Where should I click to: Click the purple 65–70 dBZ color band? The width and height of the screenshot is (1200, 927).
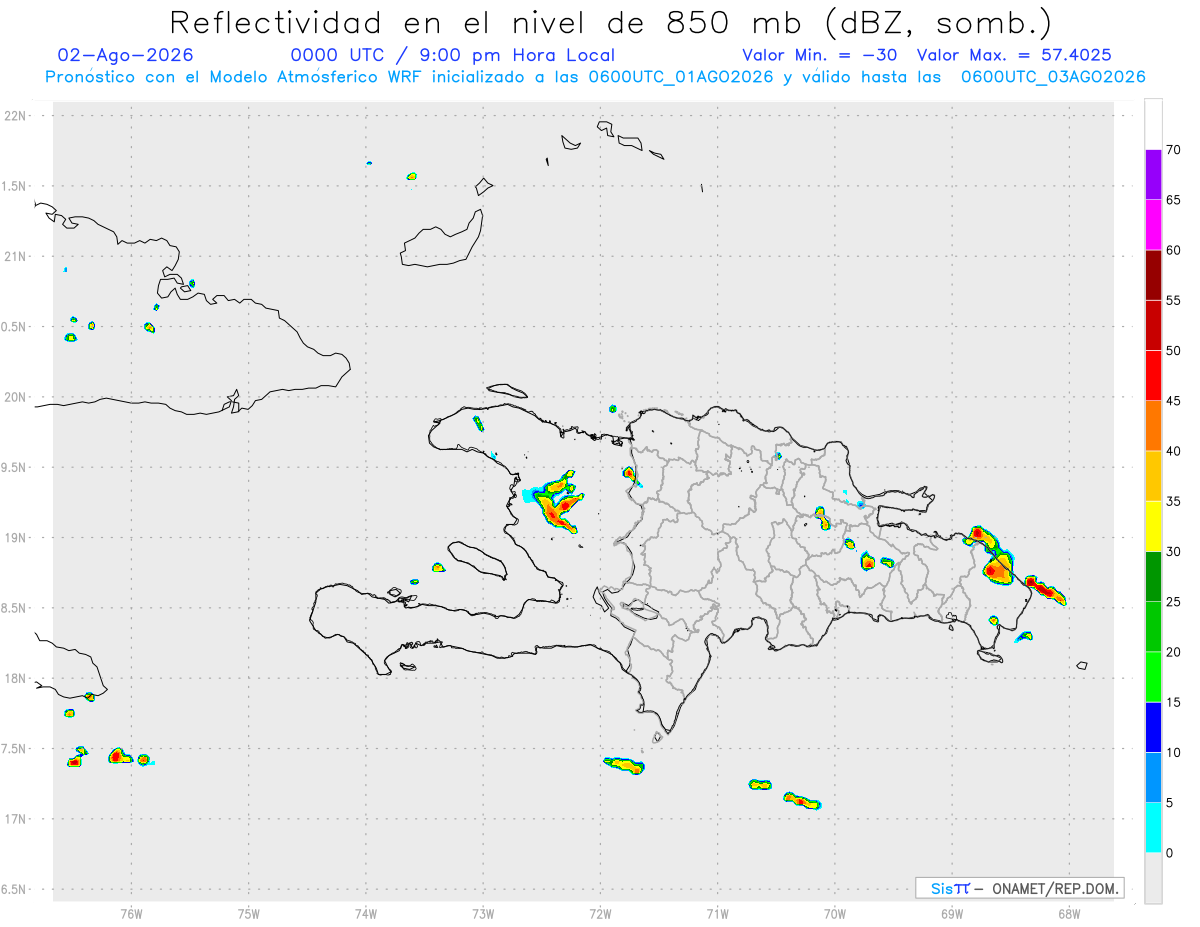[1153, 175]
